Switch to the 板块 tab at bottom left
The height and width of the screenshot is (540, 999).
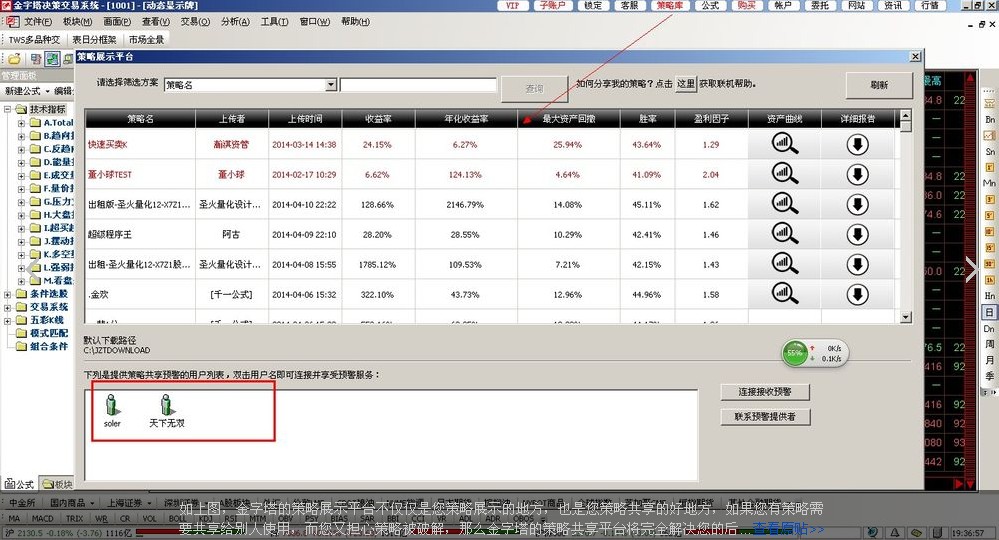coord(57,484)
